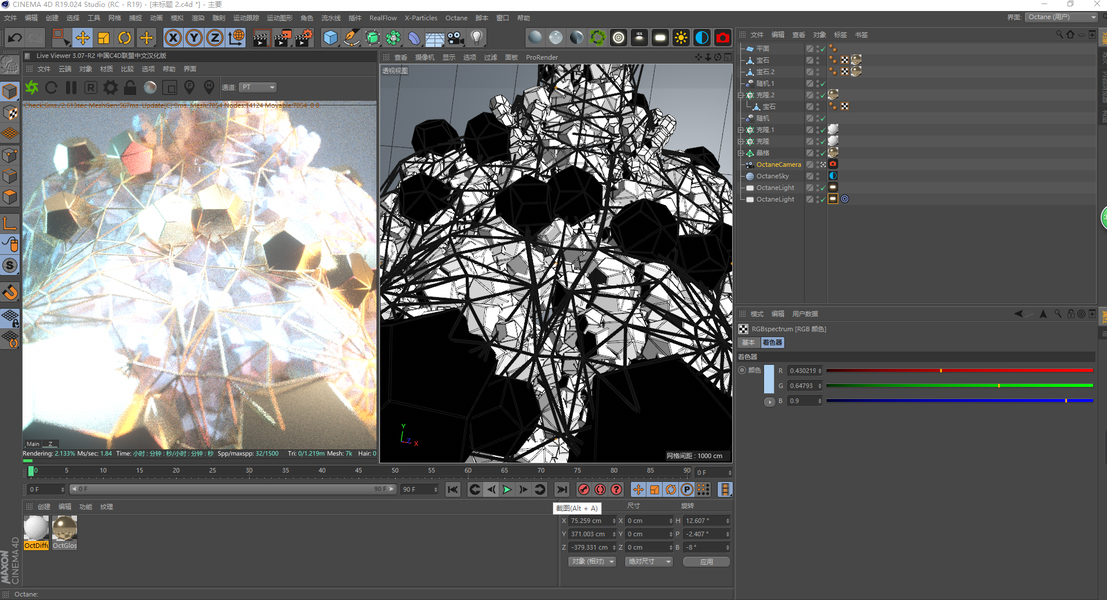
Task: Toggle 平面 object enable checkmark
Action: [x=823, y=49]
